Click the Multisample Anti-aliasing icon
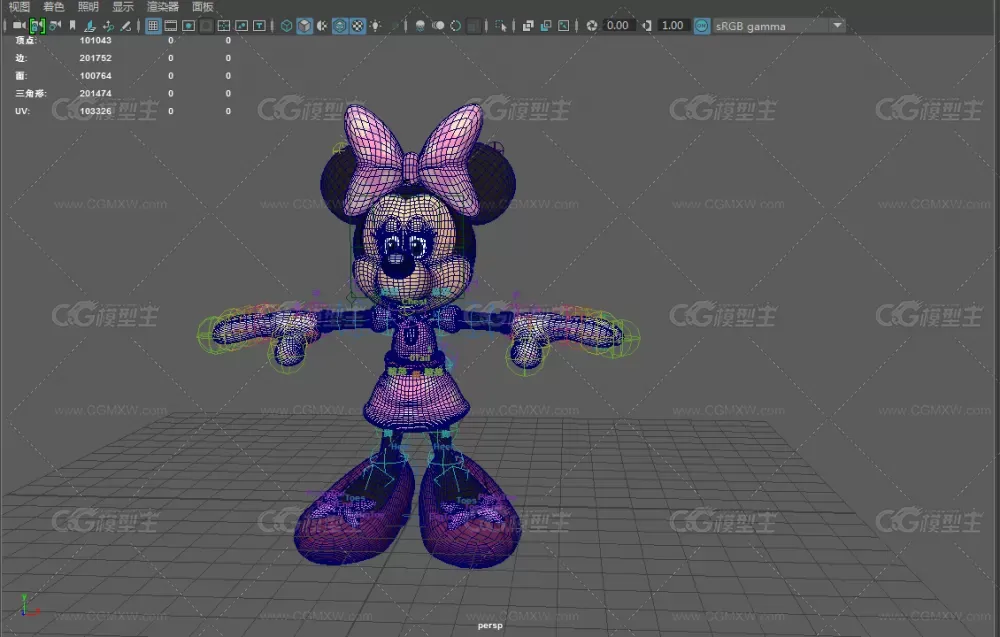Screen dimensions: 1000x637 pyautogui.click(x=455, y=26)
